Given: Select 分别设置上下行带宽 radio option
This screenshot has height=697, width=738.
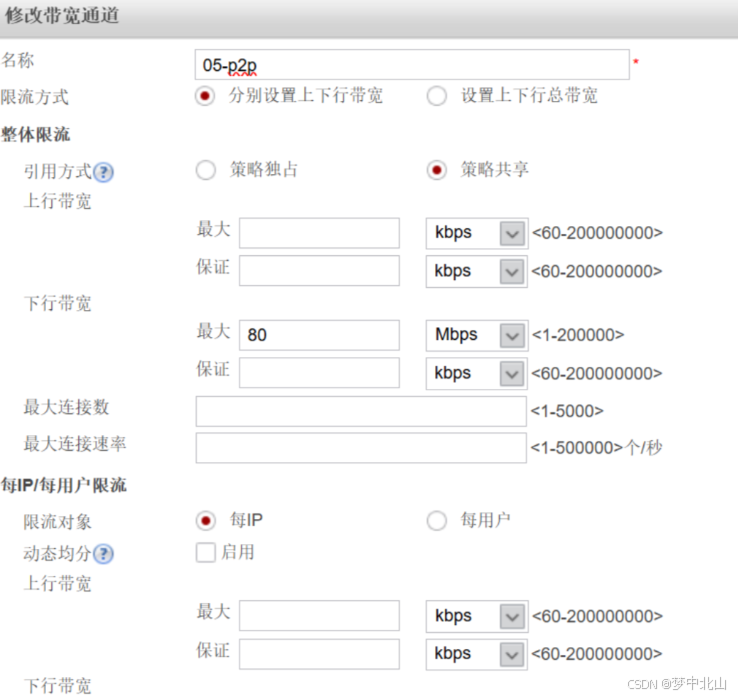Looking at the screenshot, I should tap(205, 96).
